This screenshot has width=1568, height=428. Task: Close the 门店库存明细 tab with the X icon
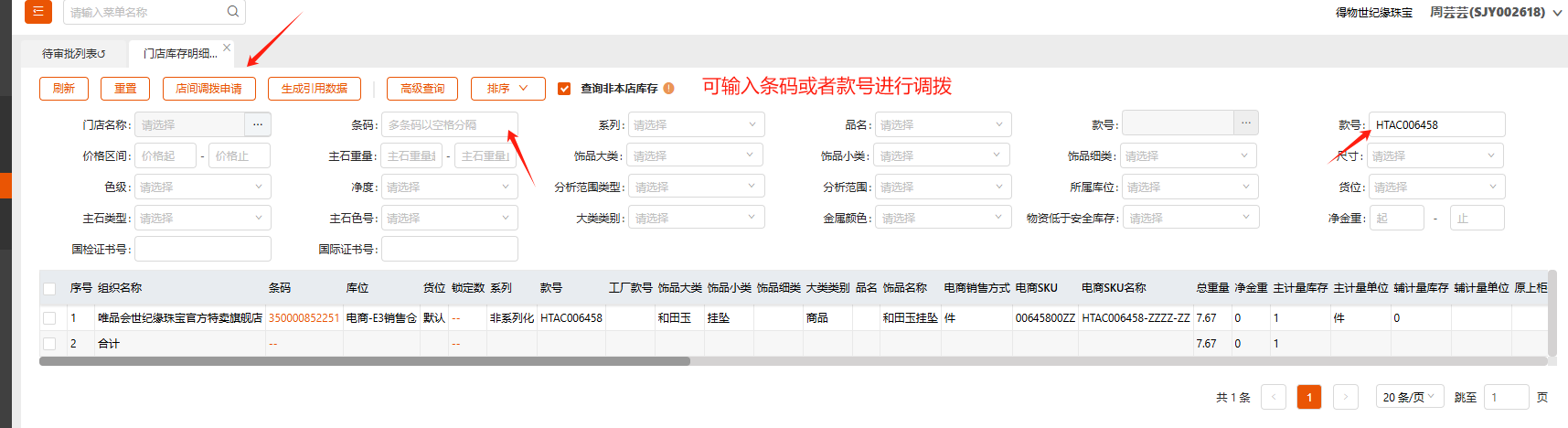(227, 48)
